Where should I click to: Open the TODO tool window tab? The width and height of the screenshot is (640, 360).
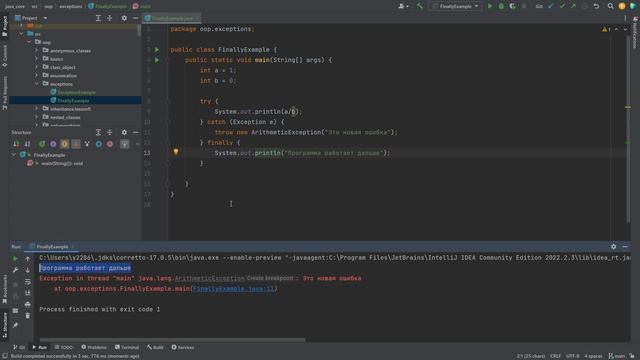pos(63,347)
